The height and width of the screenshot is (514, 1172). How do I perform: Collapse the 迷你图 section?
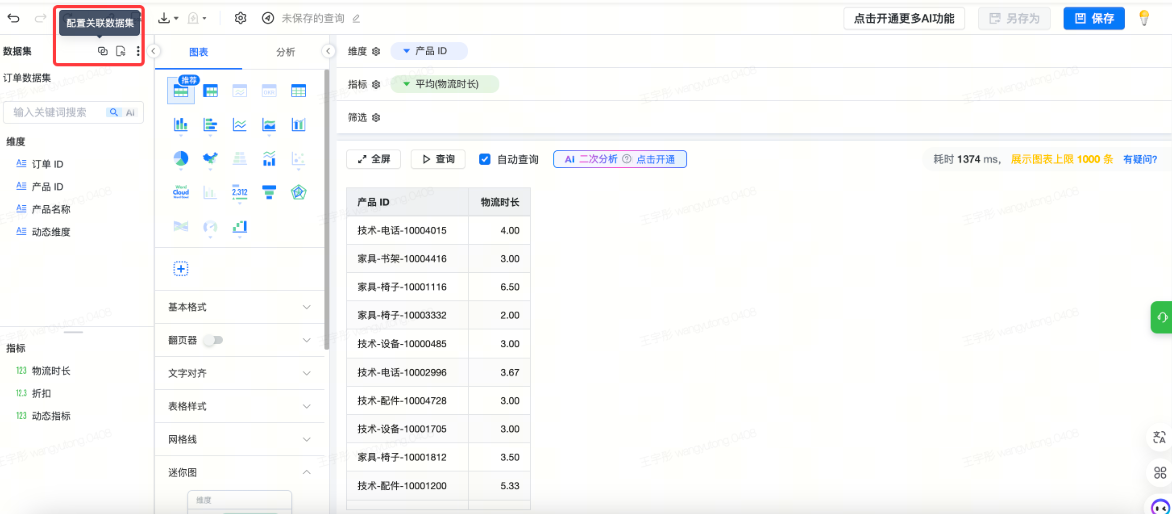tap(306, 472)
